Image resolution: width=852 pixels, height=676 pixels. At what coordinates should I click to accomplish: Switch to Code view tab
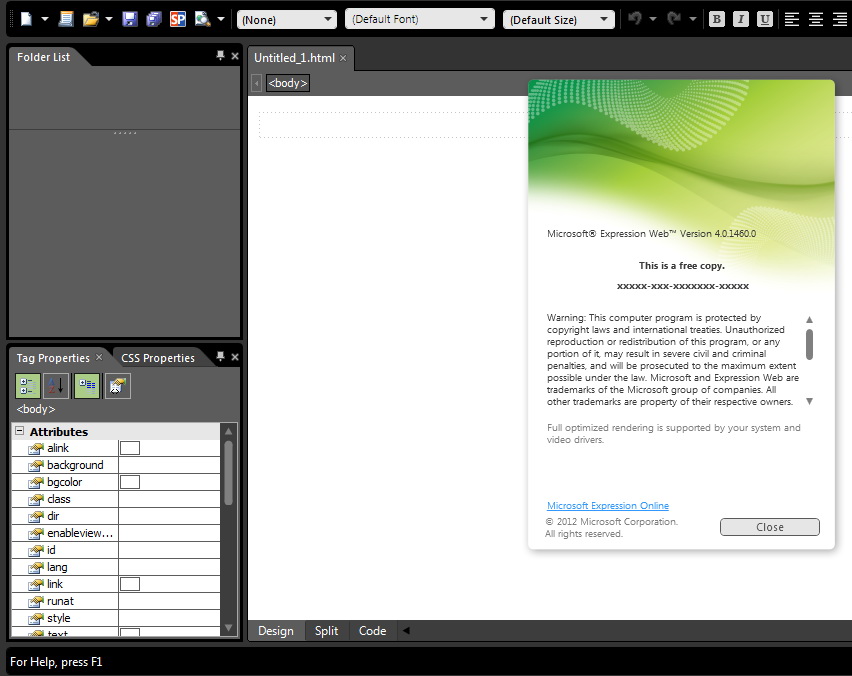point(372,631)
